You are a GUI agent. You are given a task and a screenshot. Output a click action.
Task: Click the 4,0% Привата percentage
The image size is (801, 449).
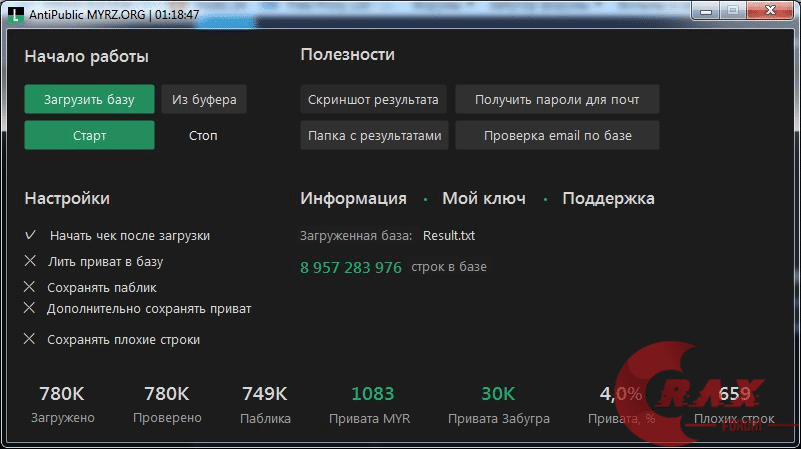pyautogui.click(x=621, y=404)
